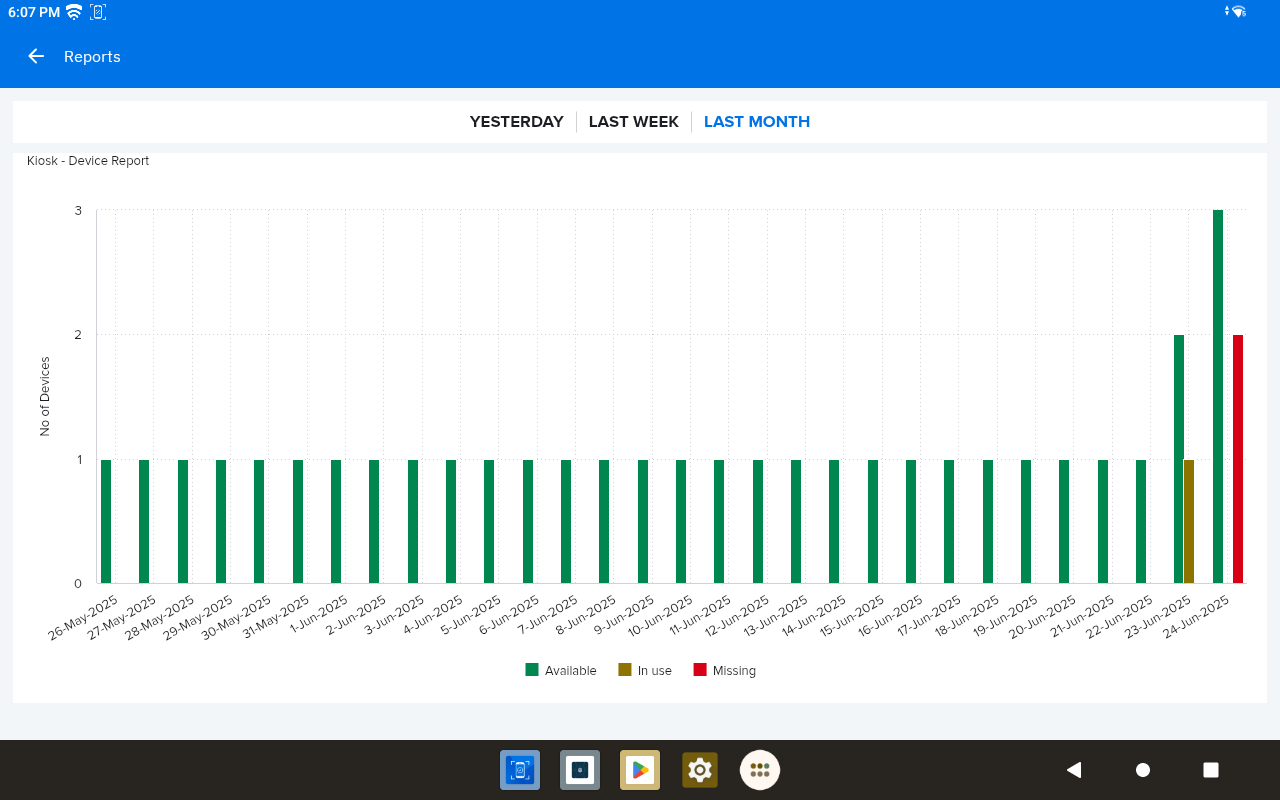The image size is (1280, 800).
Task: Open the app drawer dots icon
Action: click(x=760, y=770)
